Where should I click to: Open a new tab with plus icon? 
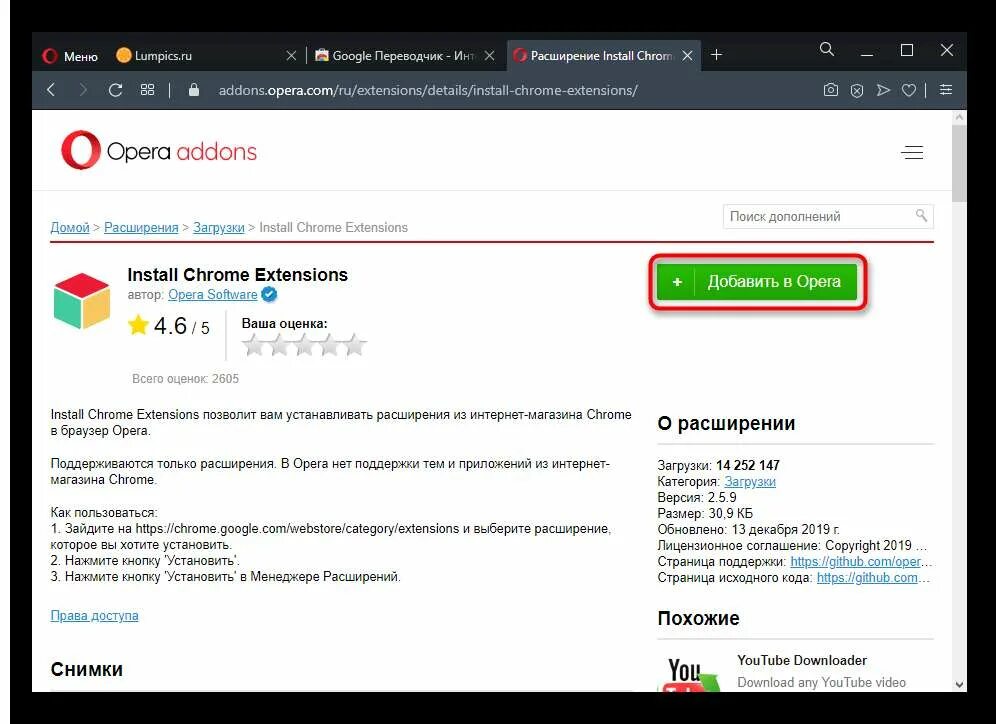pyautogui.click(x=716, y=55)
